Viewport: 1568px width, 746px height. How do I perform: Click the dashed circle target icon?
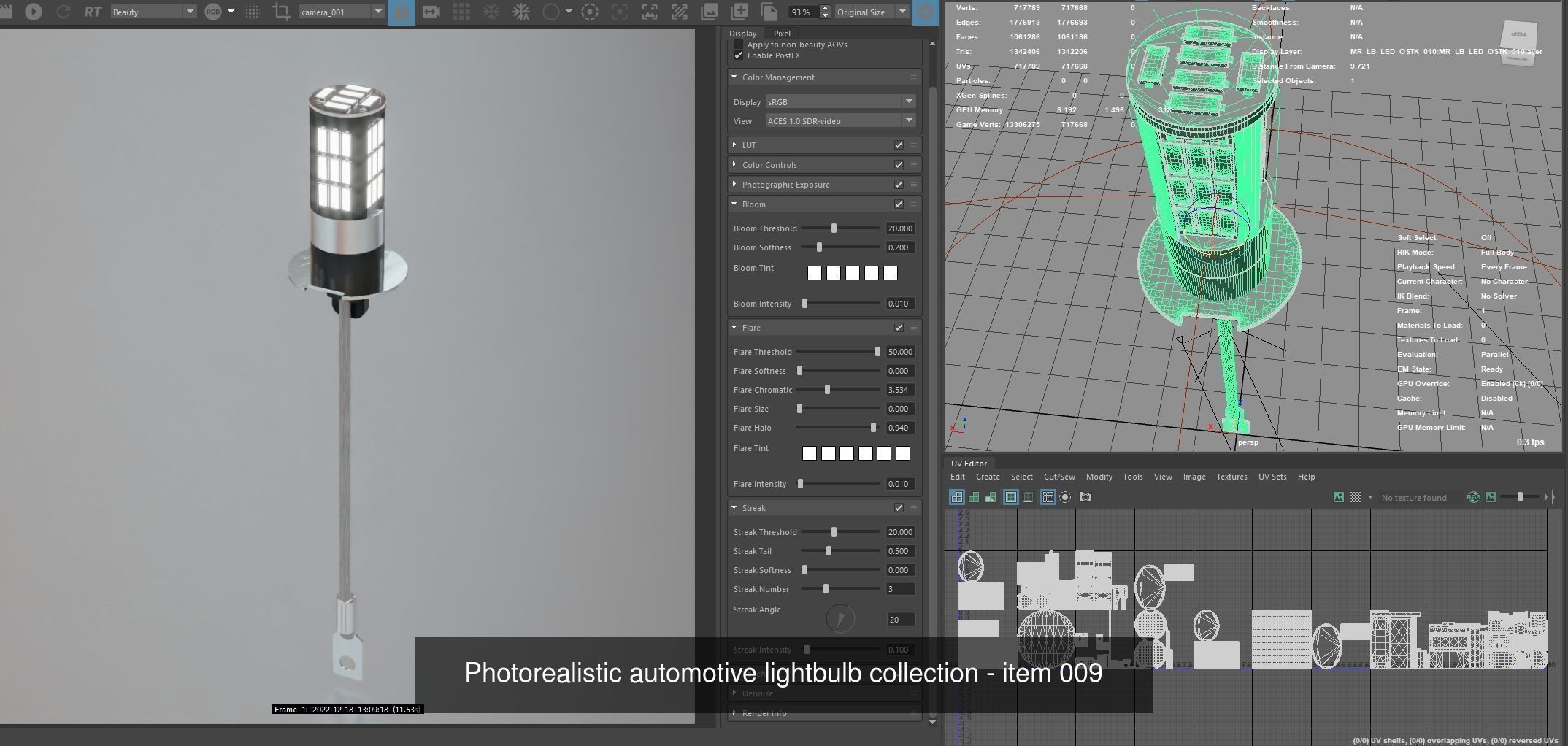click(590, 12)
